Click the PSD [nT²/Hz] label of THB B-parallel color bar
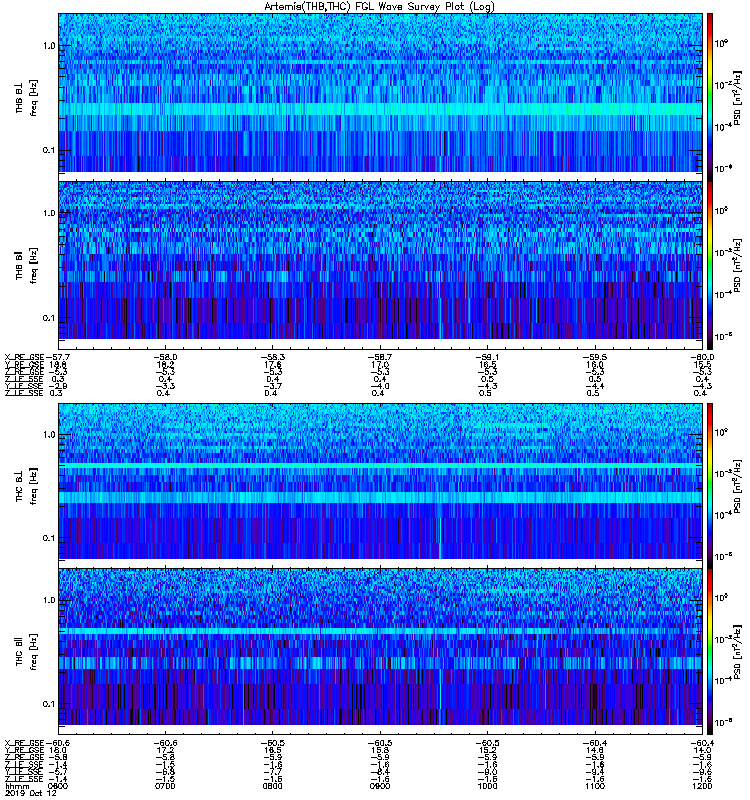 [737, 266]
